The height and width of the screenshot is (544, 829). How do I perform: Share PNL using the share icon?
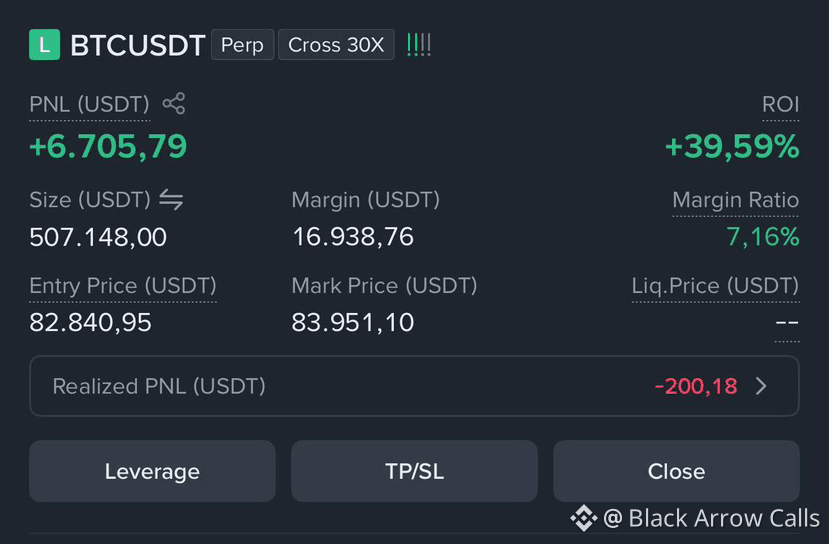174,104
